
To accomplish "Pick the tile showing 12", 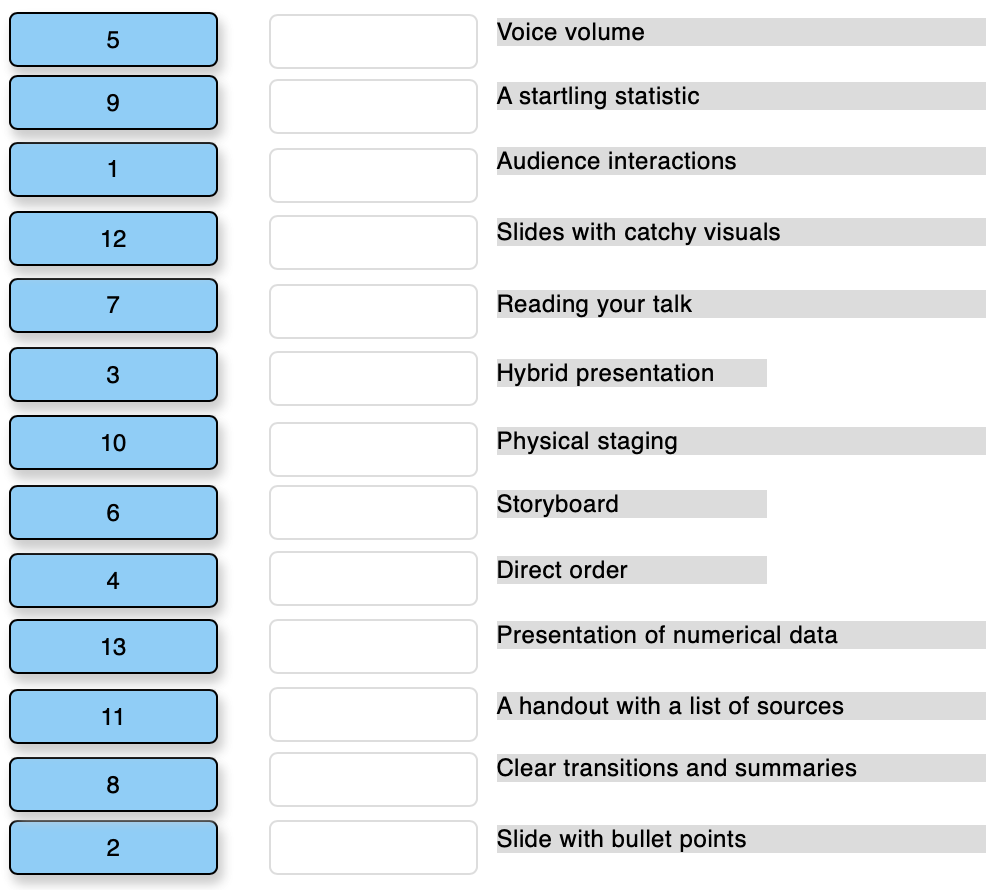I will [x=113, y=238].
